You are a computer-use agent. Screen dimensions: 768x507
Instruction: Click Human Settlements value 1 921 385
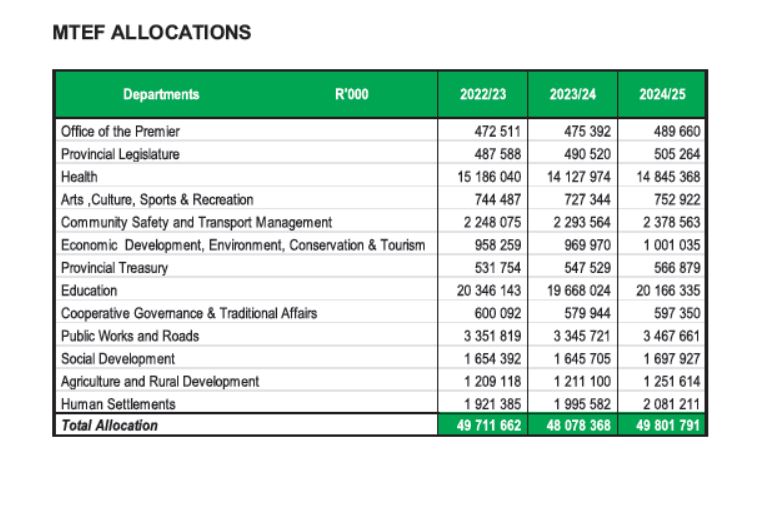pos(492,404)
